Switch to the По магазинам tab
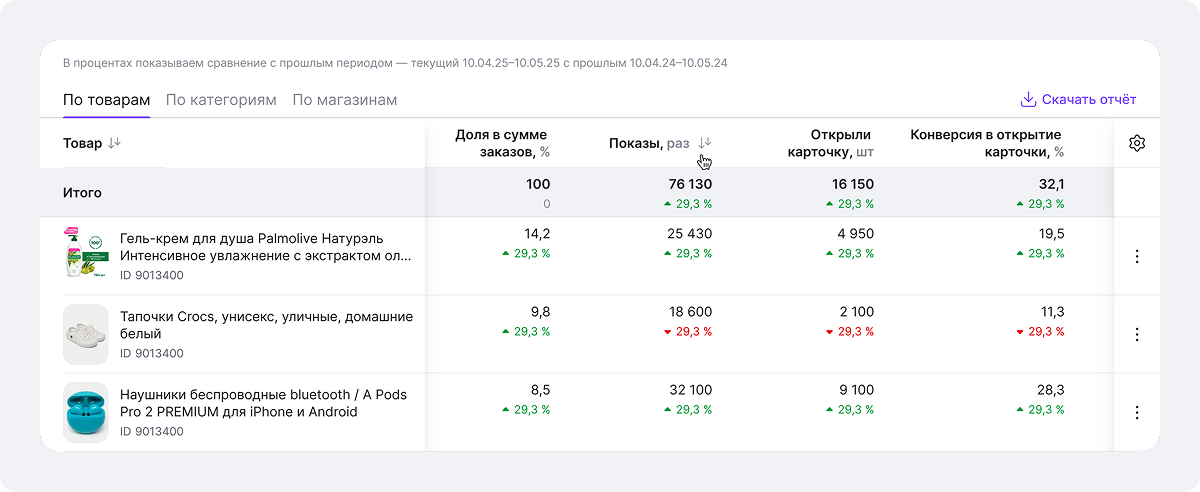The image size is (1200, 492). click(x=345, y=100)
